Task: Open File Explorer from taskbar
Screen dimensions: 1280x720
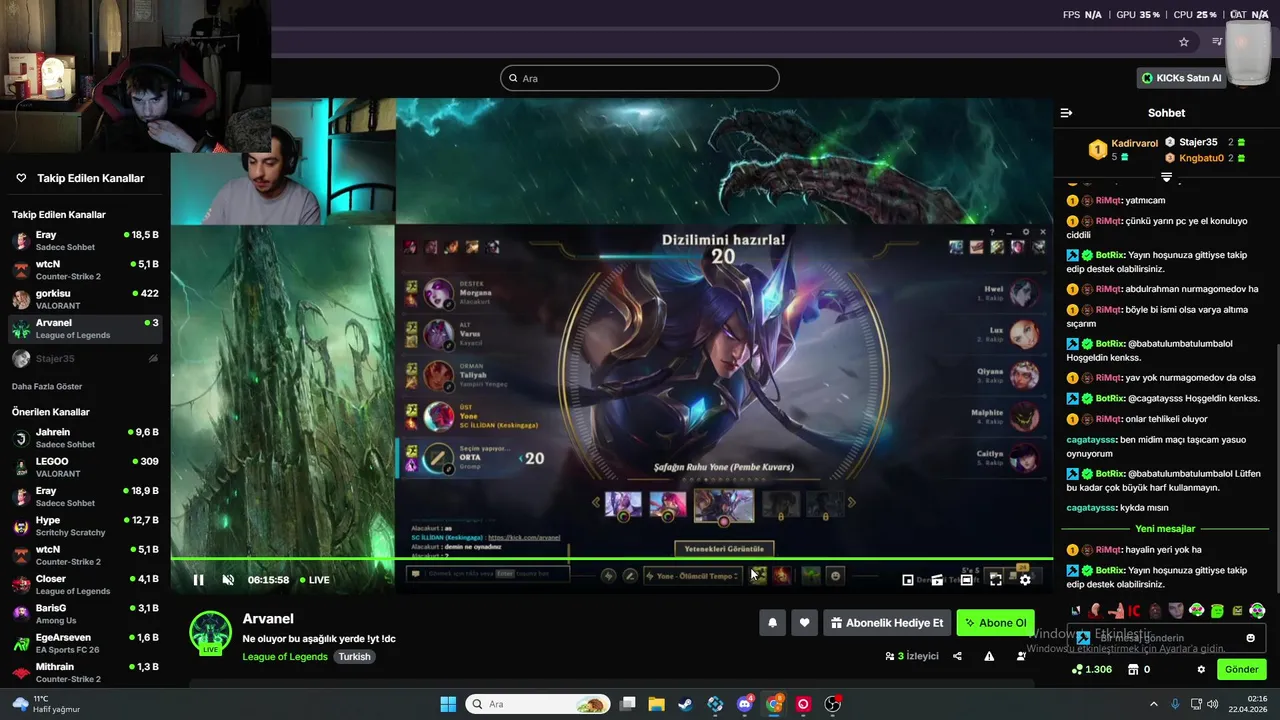Action: coord(656,704)
